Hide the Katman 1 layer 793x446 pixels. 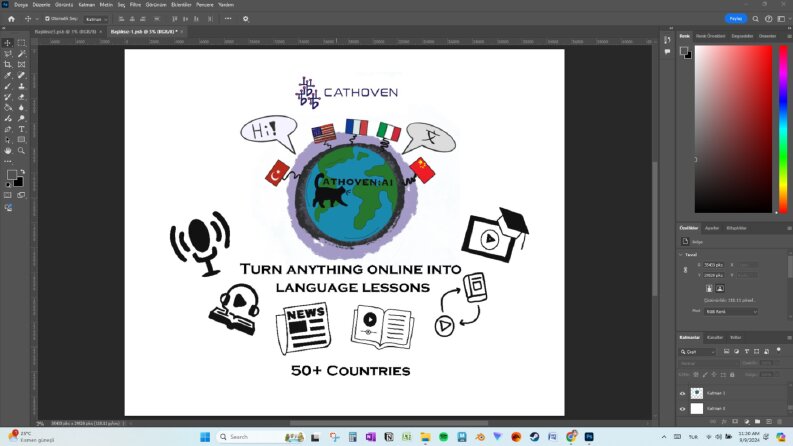click(682, 393)
